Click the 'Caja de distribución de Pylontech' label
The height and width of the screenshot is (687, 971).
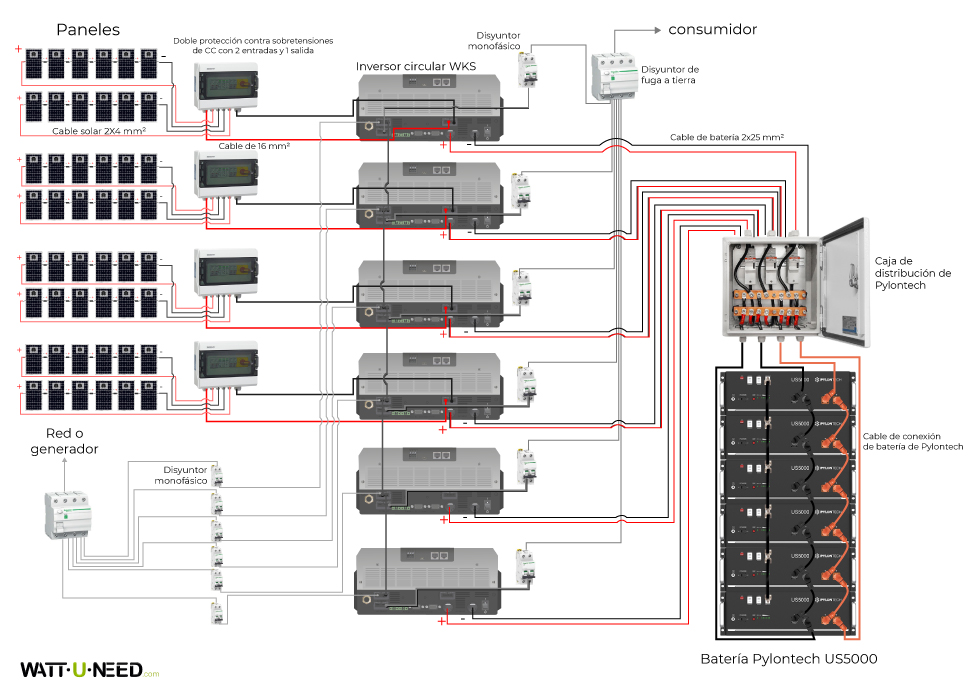click(x=910, y=273)
